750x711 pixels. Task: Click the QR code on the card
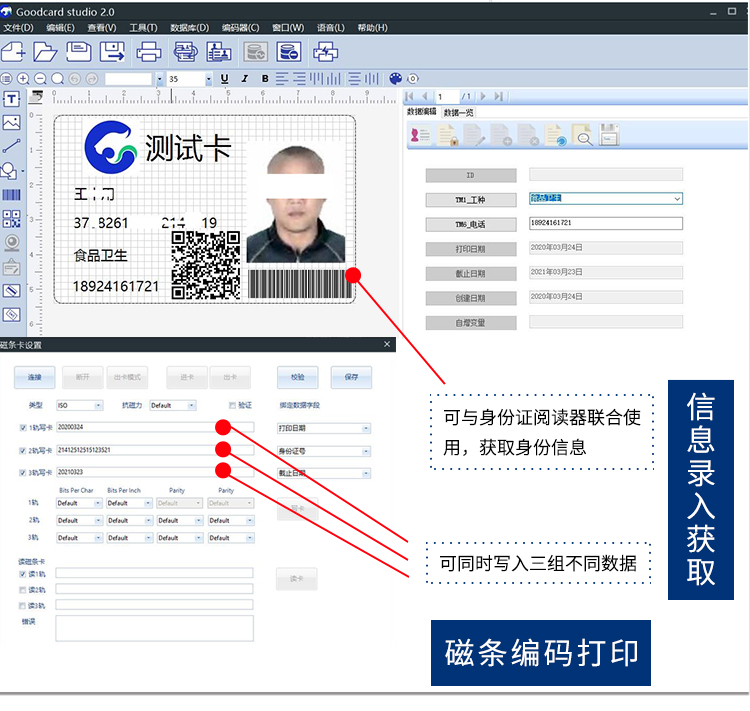(206, 265)
